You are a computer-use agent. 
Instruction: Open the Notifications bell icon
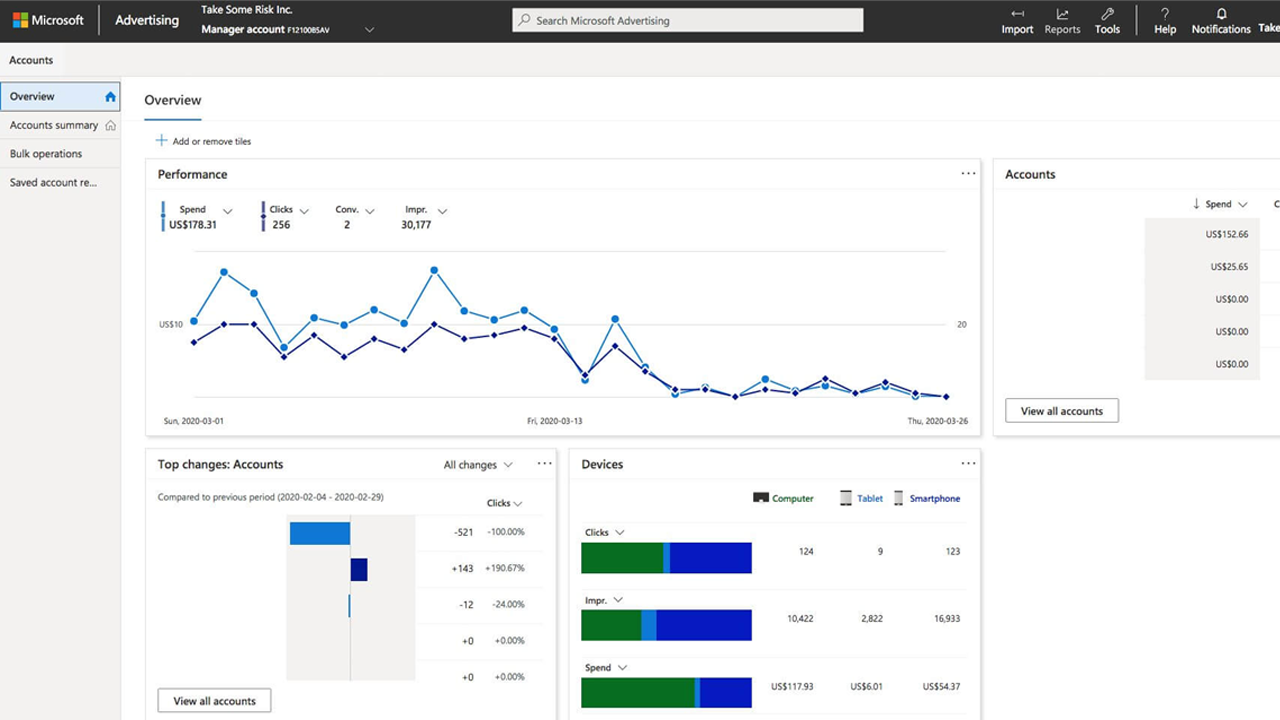(x=1221, y=14)
